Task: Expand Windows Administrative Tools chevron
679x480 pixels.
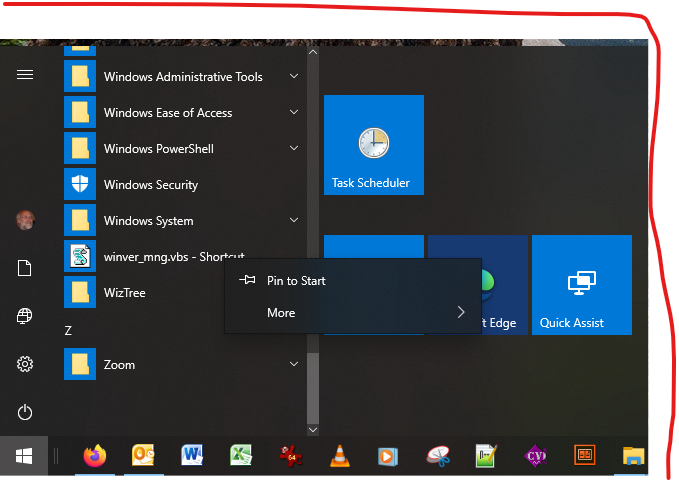Action: [294, 76]
